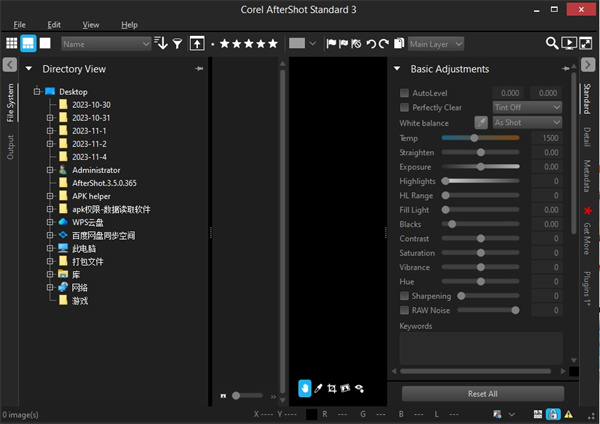
Task: Click the Exposure slider track
Action: (x=480, y=166)
